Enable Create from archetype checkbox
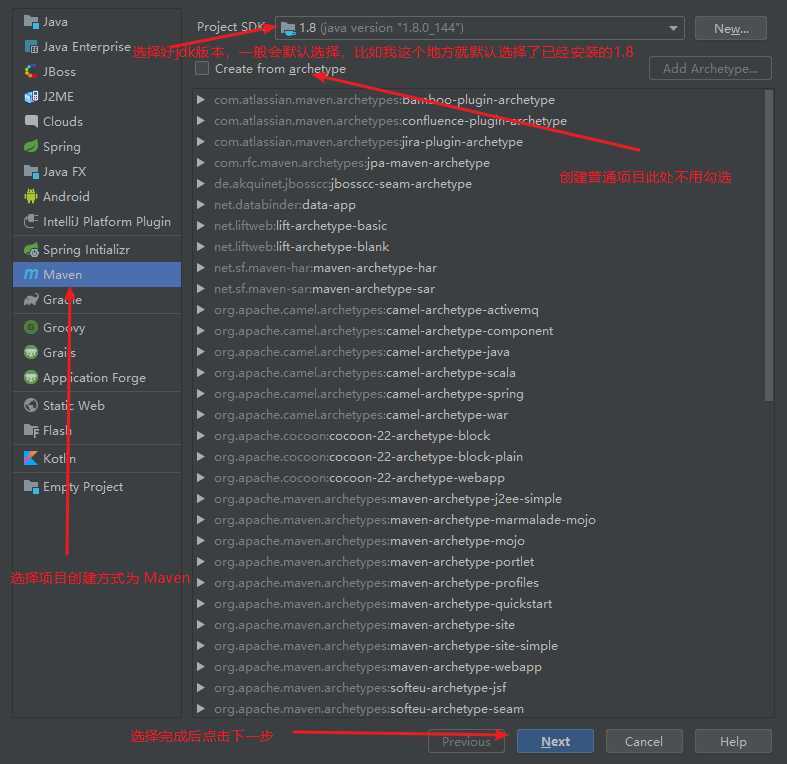This screenshot has width=787, height=764. point(202,68)
